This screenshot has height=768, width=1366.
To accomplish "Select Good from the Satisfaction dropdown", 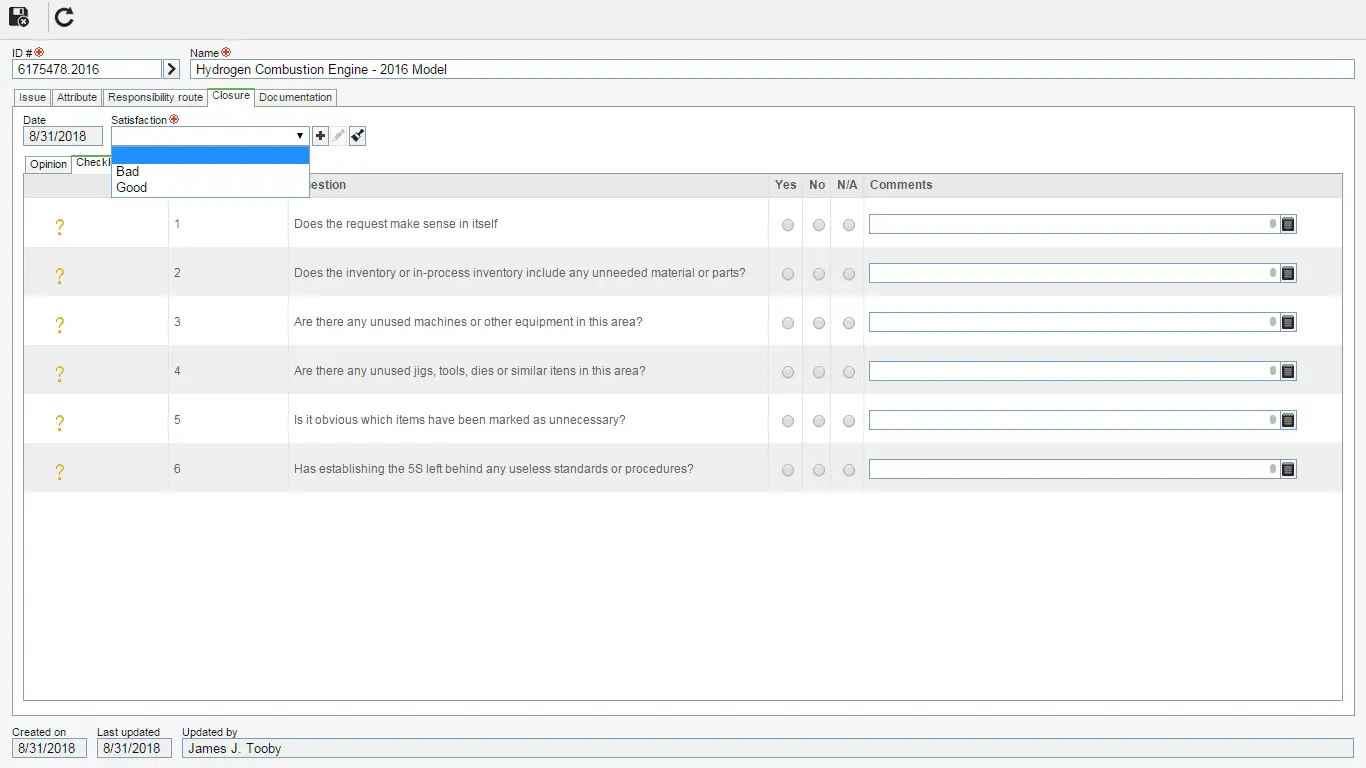I will [x=132, y=187].
